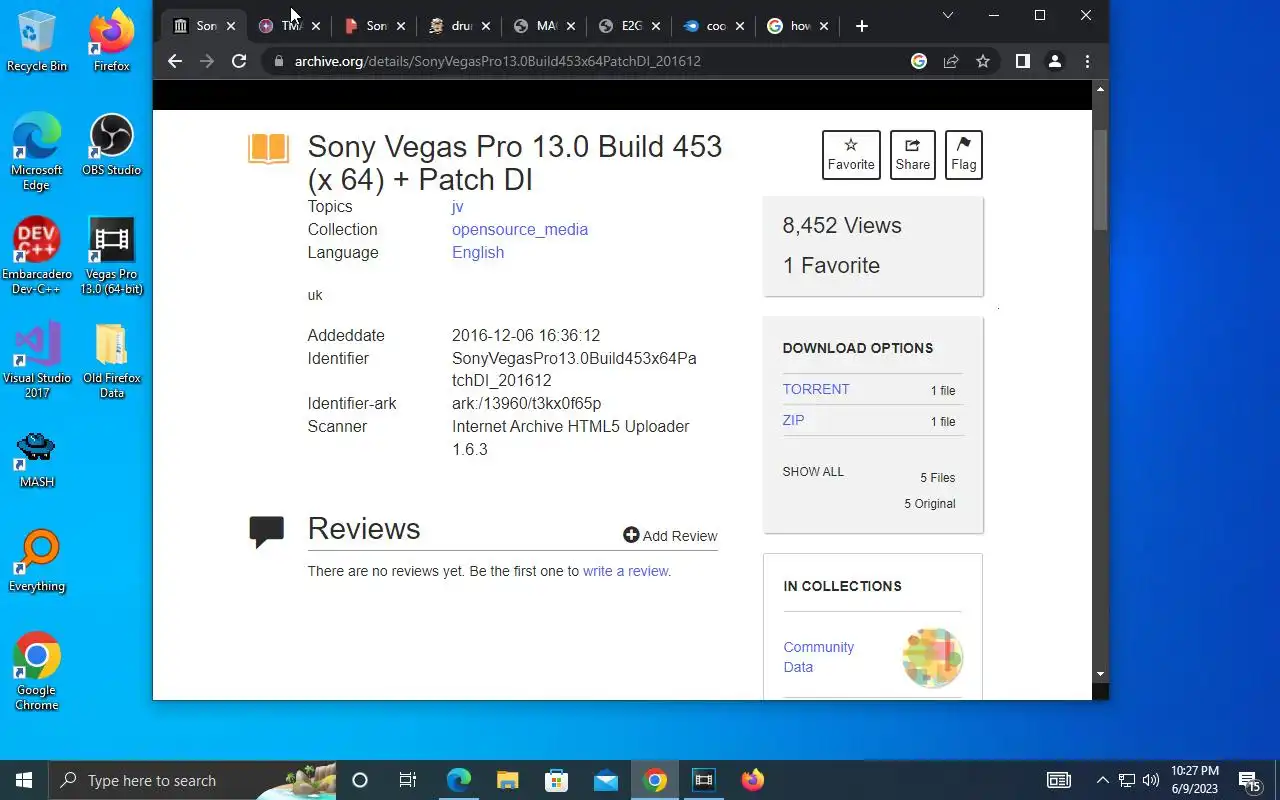
Task: Open File Explorer from taskbar
Action: [507, 780]
